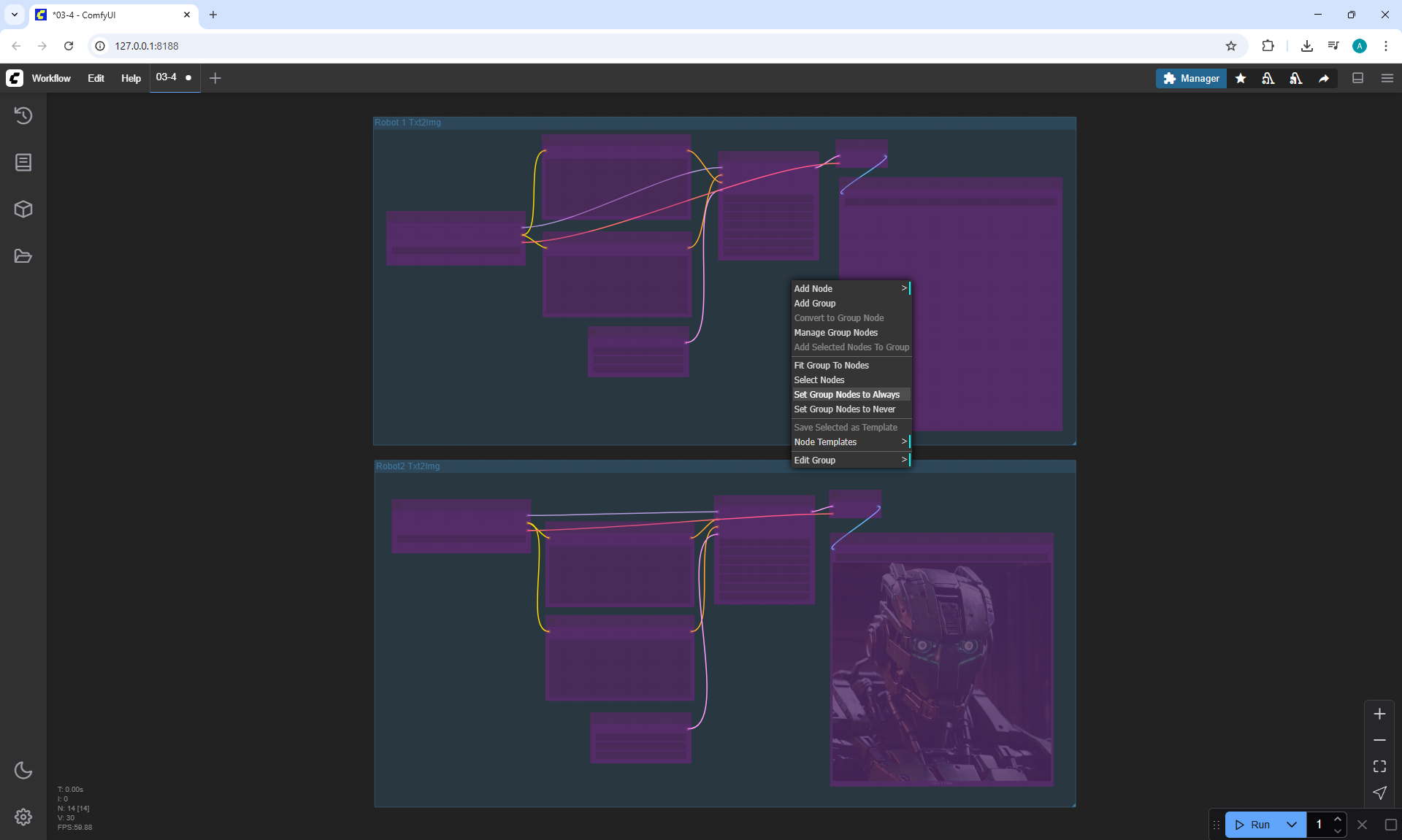
Task: Open the Run options dropdown arrow
Action: [1292, 825]
